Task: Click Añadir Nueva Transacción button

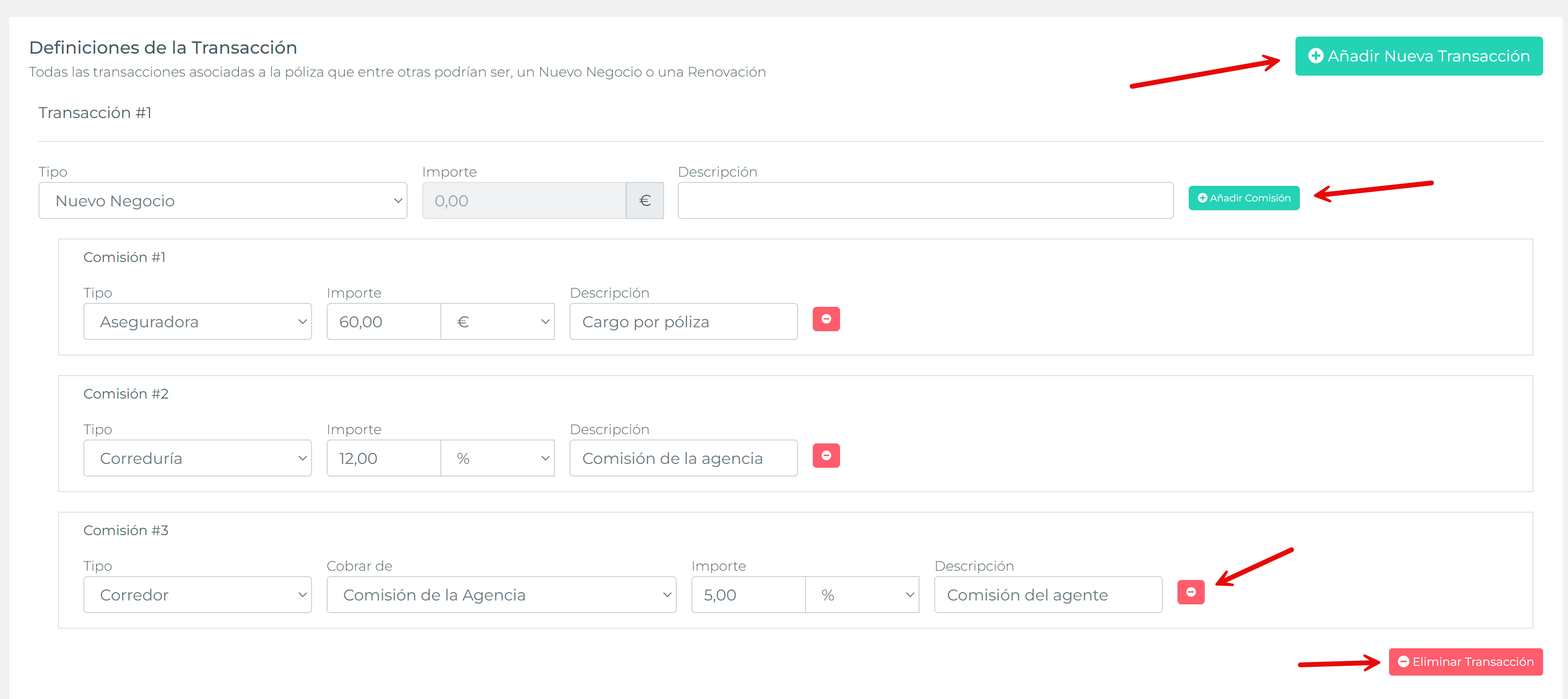Action: click(x=1418, y=56)
